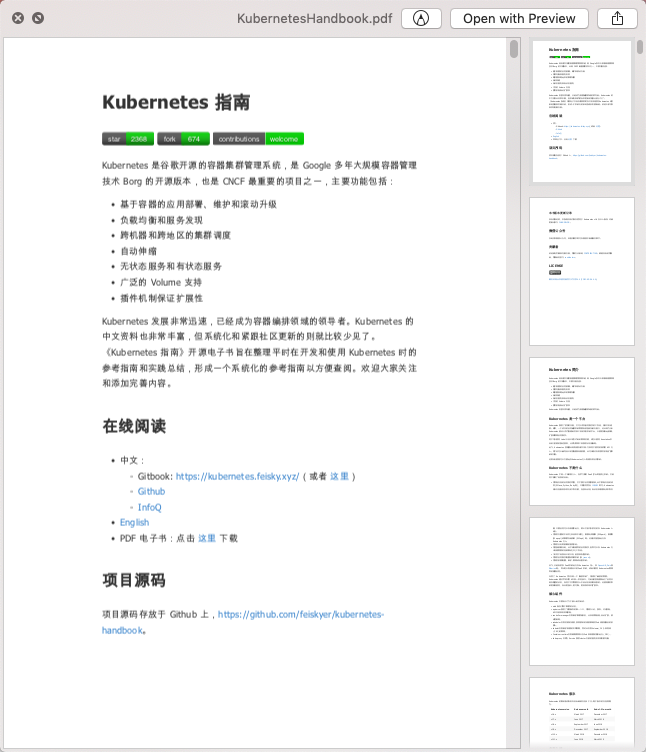Select the second page thumbnail

[582, 271]
